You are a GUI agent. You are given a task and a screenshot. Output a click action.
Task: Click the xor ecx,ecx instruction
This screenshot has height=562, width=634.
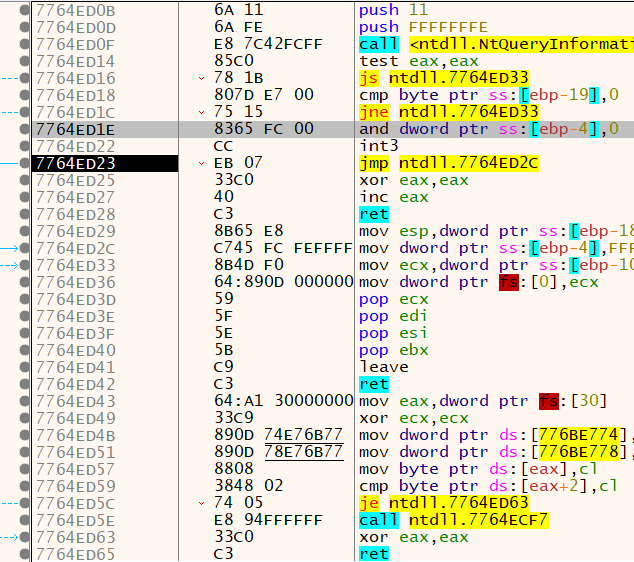414,418
